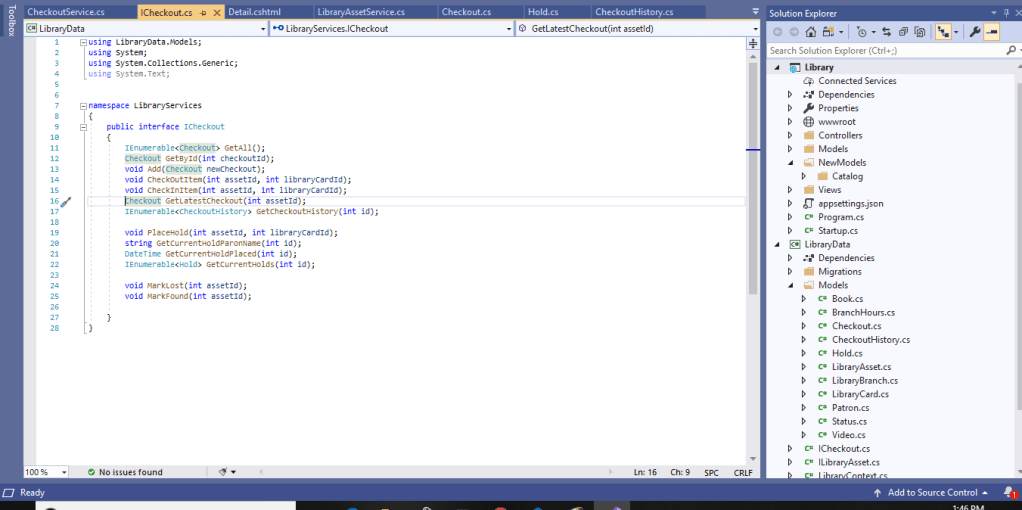1022x510 pixels.
Task: Toggle Show All Files in Solution Explorer
Action: point(921,32)
